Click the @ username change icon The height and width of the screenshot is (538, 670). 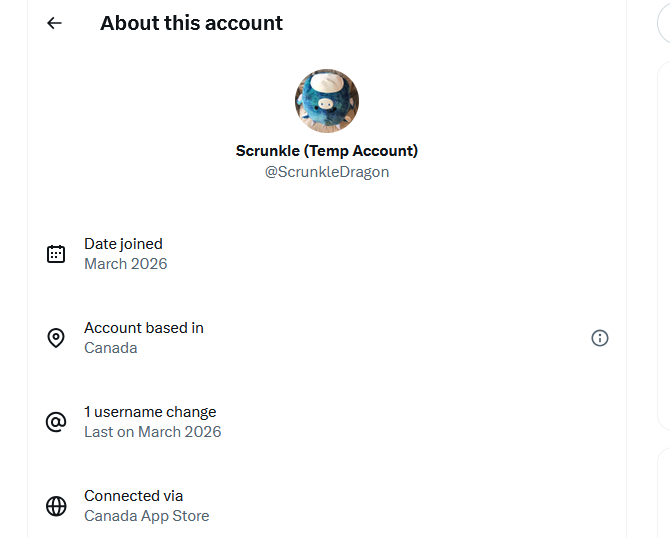(x=56, y=422)
